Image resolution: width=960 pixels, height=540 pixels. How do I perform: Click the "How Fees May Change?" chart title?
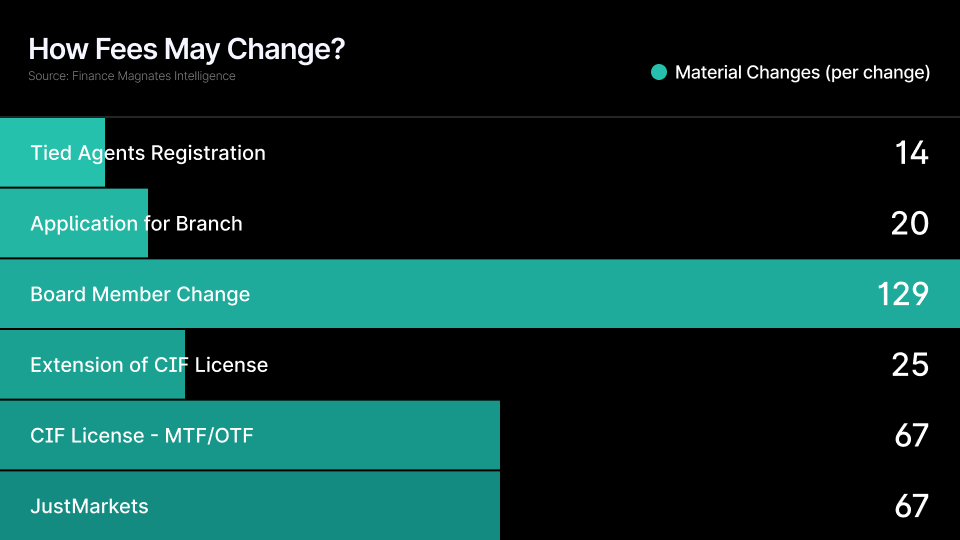186,49
